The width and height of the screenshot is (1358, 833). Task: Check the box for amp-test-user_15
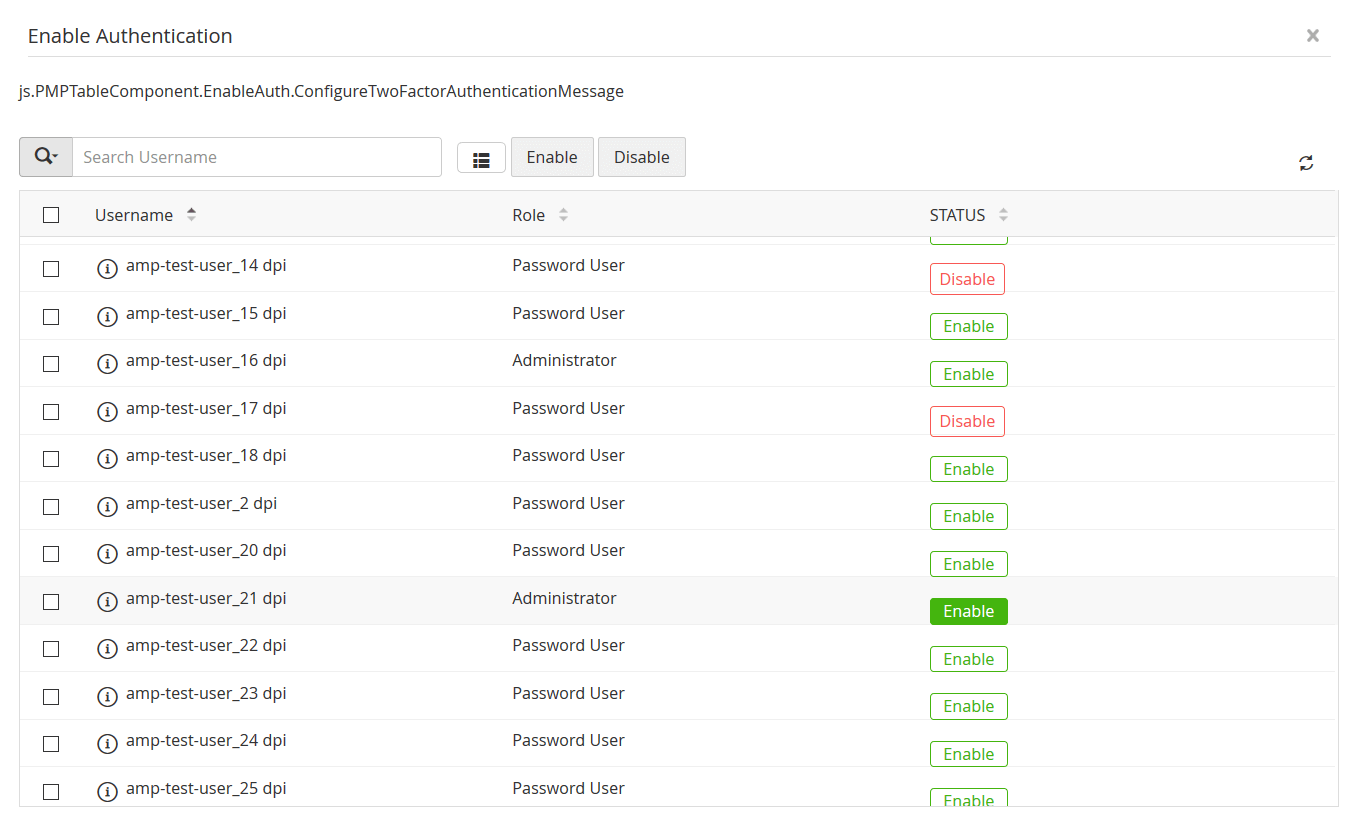click(51, 317)
